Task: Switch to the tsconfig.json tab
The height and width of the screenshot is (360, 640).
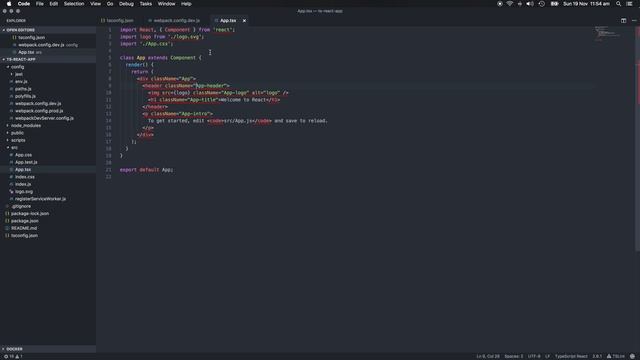Action: pyautogui.click(x=117, y=20)
